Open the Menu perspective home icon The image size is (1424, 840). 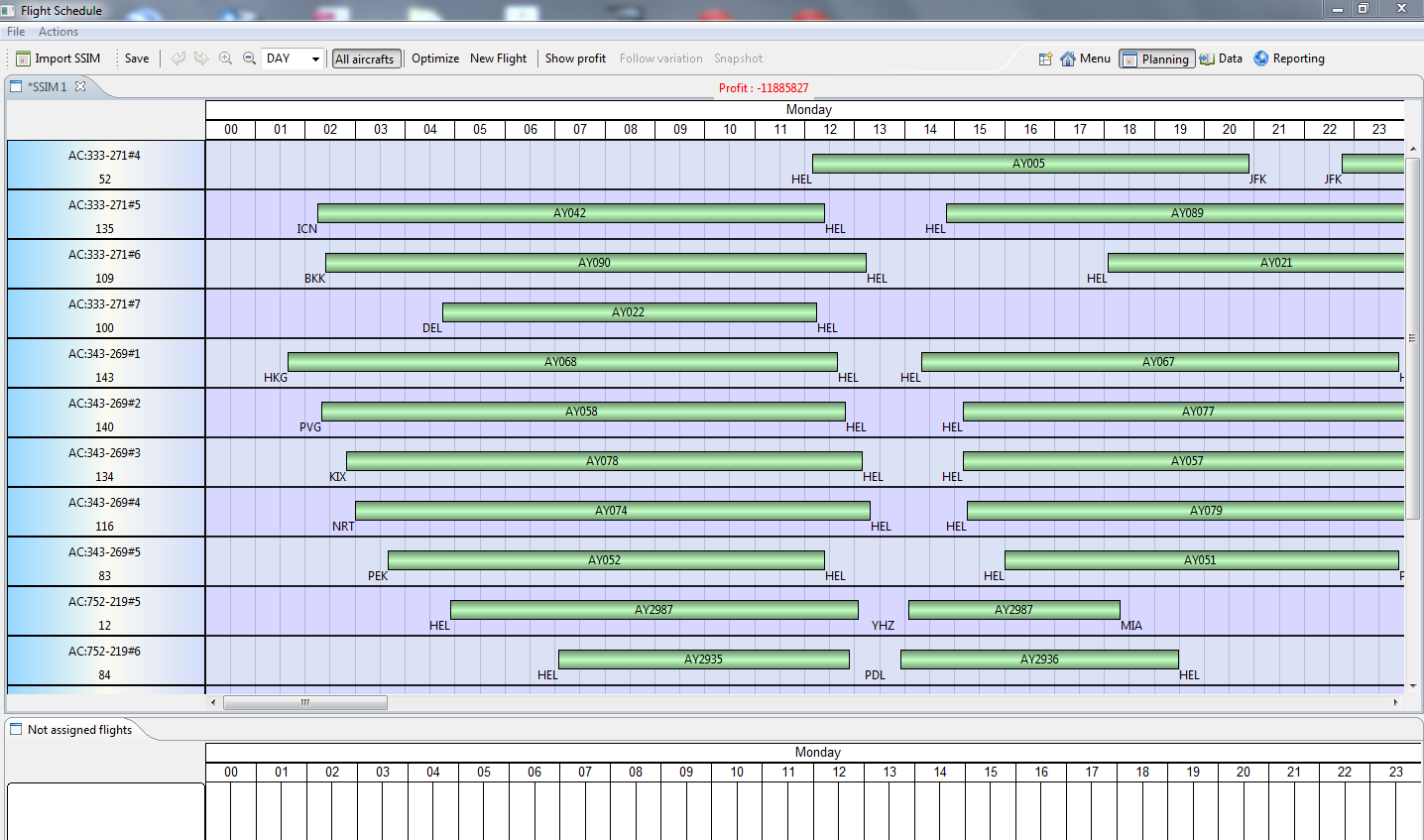1068,59
